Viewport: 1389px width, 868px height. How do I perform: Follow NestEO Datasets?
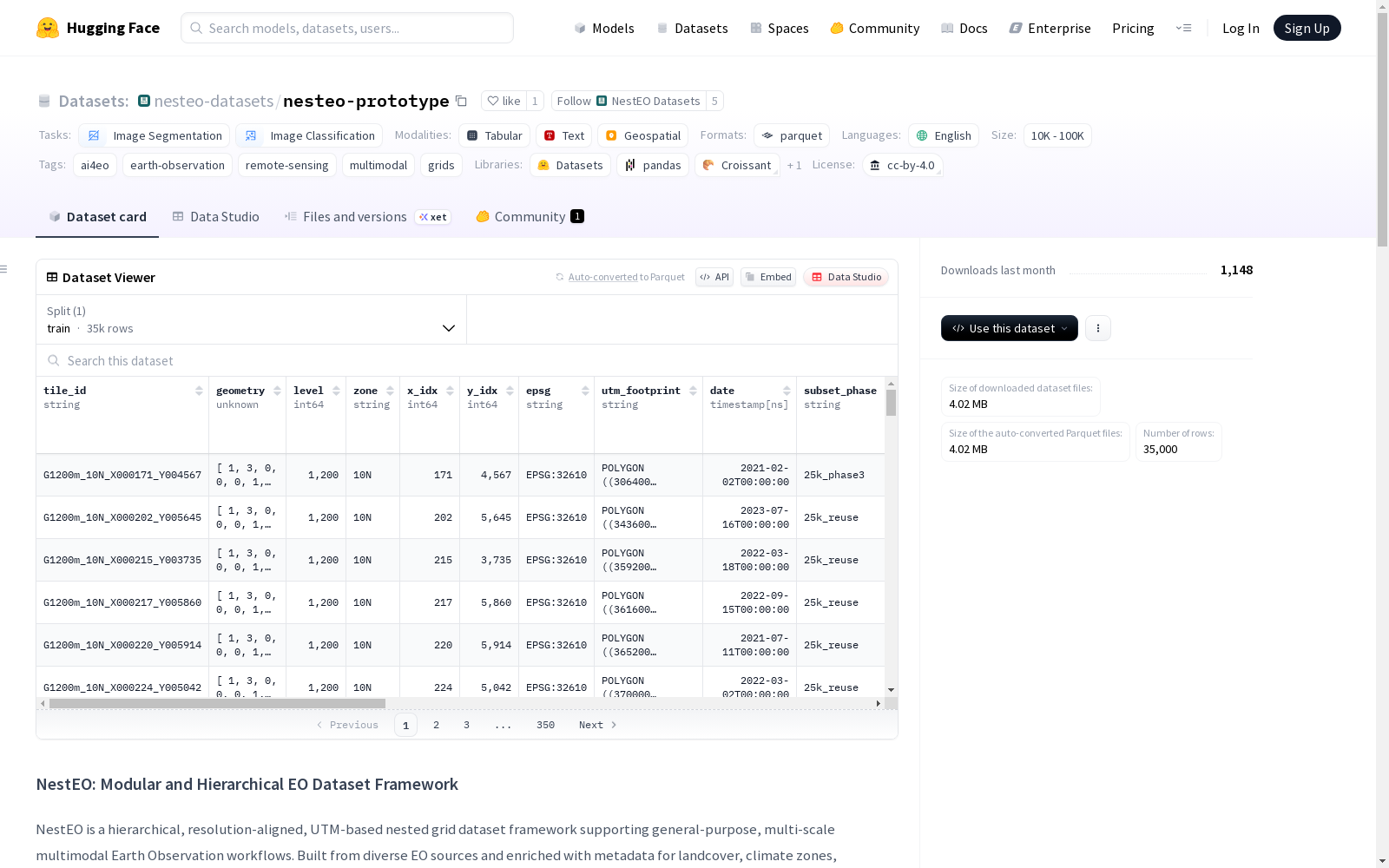(x=629, y=102)
